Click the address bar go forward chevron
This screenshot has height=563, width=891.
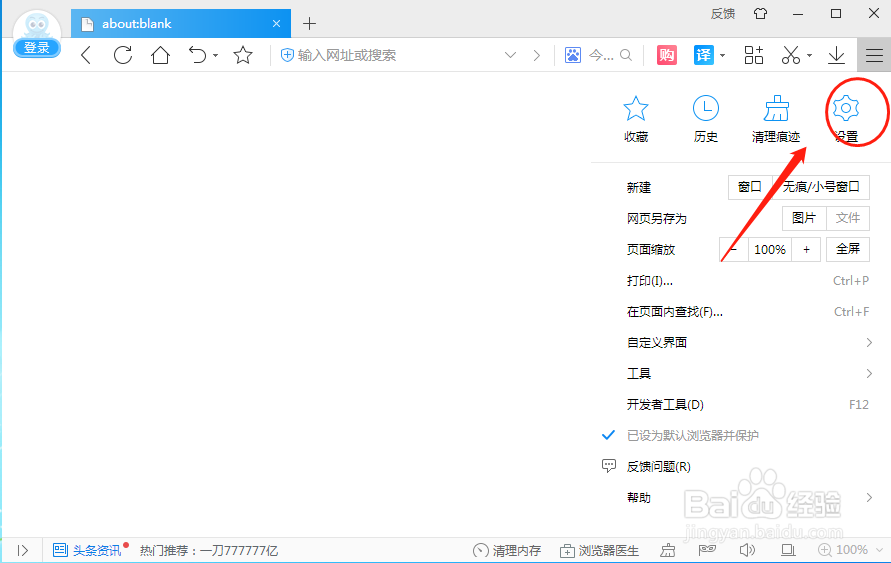pos(536,55)
